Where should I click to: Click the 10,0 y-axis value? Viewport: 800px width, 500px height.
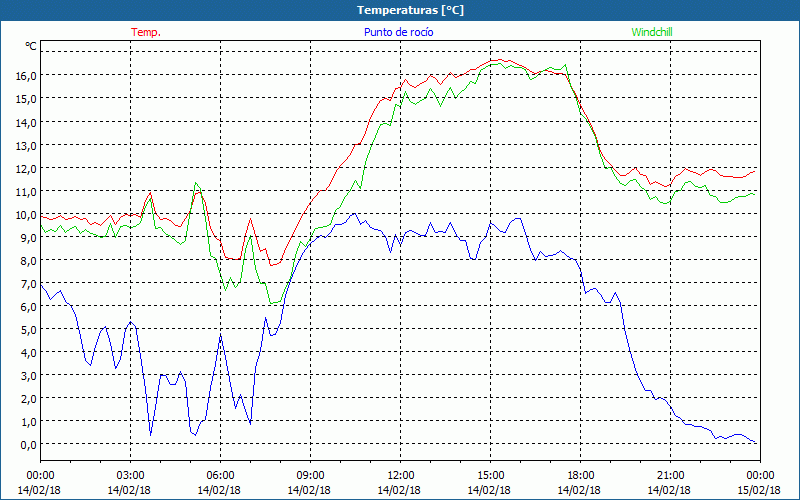tap(28, 214)
